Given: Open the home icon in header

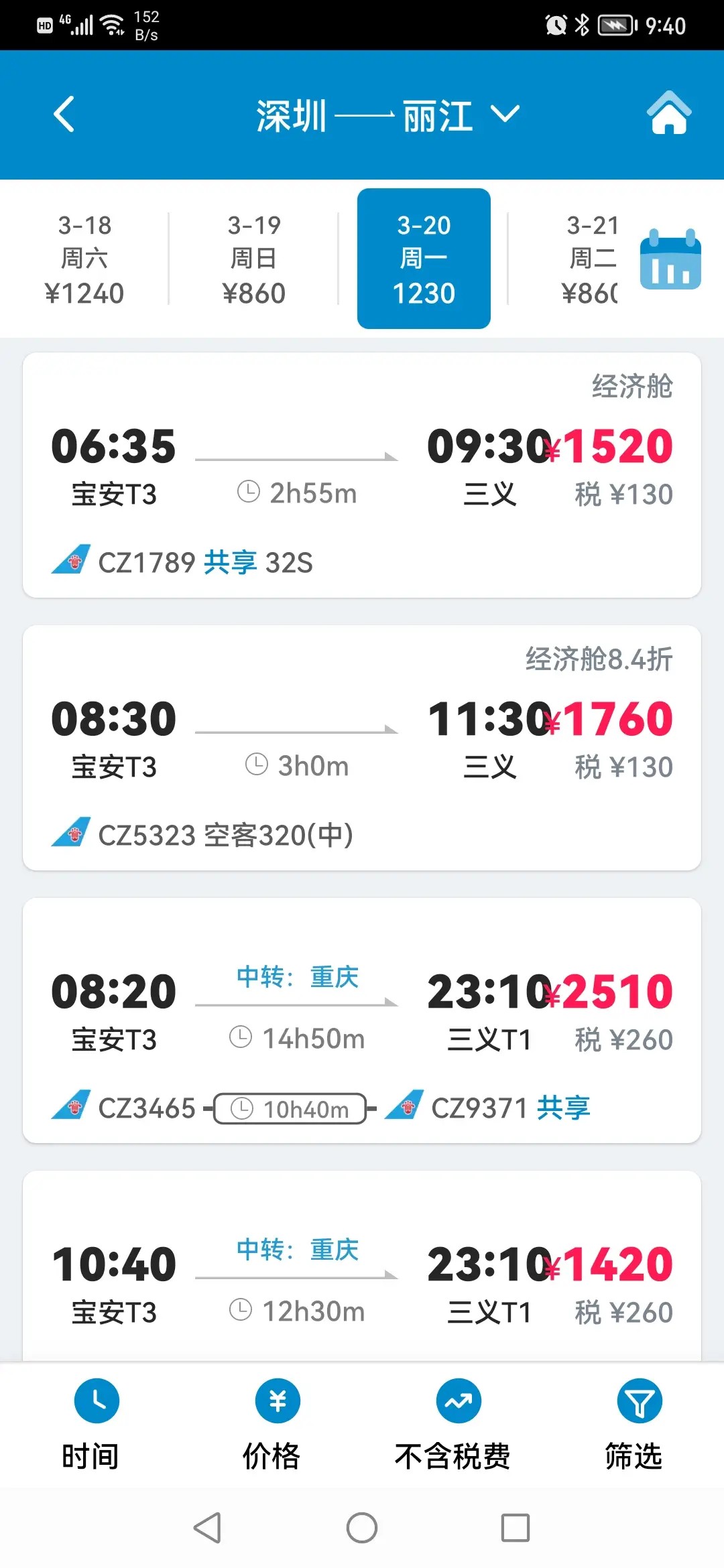Looking at the screenshot, I should tap(668, 113).
